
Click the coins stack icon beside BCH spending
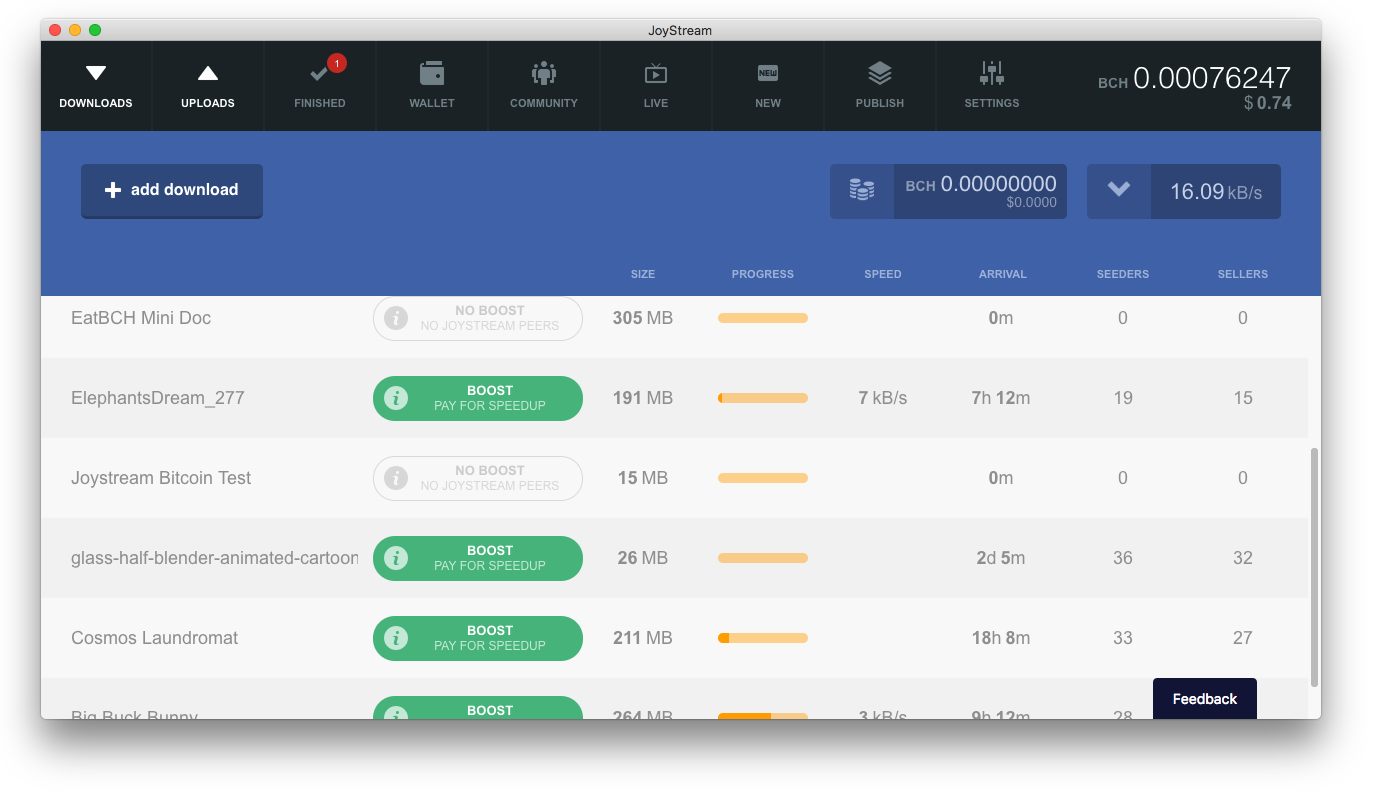862,190
